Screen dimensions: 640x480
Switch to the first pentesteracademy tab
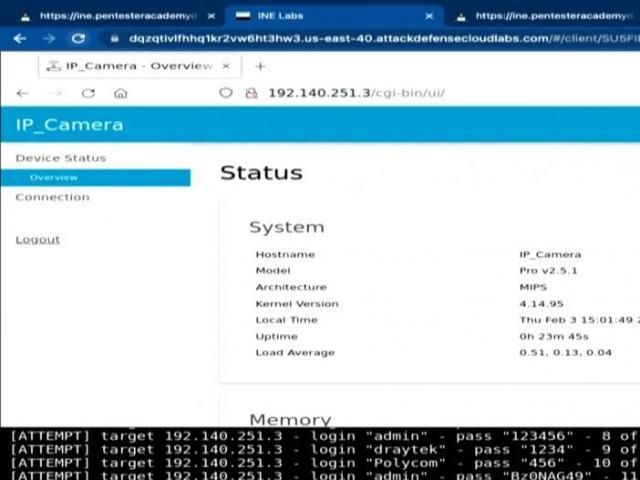110,16
